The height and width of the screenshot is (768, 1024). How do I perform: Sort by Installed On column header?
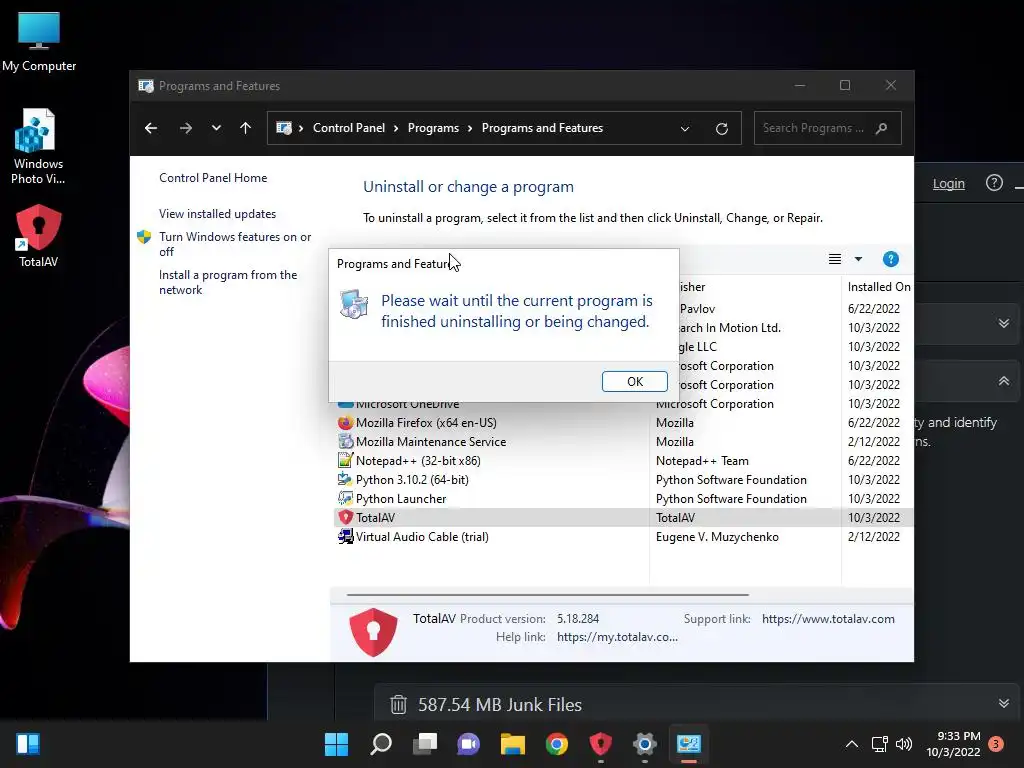pos(878,287)
